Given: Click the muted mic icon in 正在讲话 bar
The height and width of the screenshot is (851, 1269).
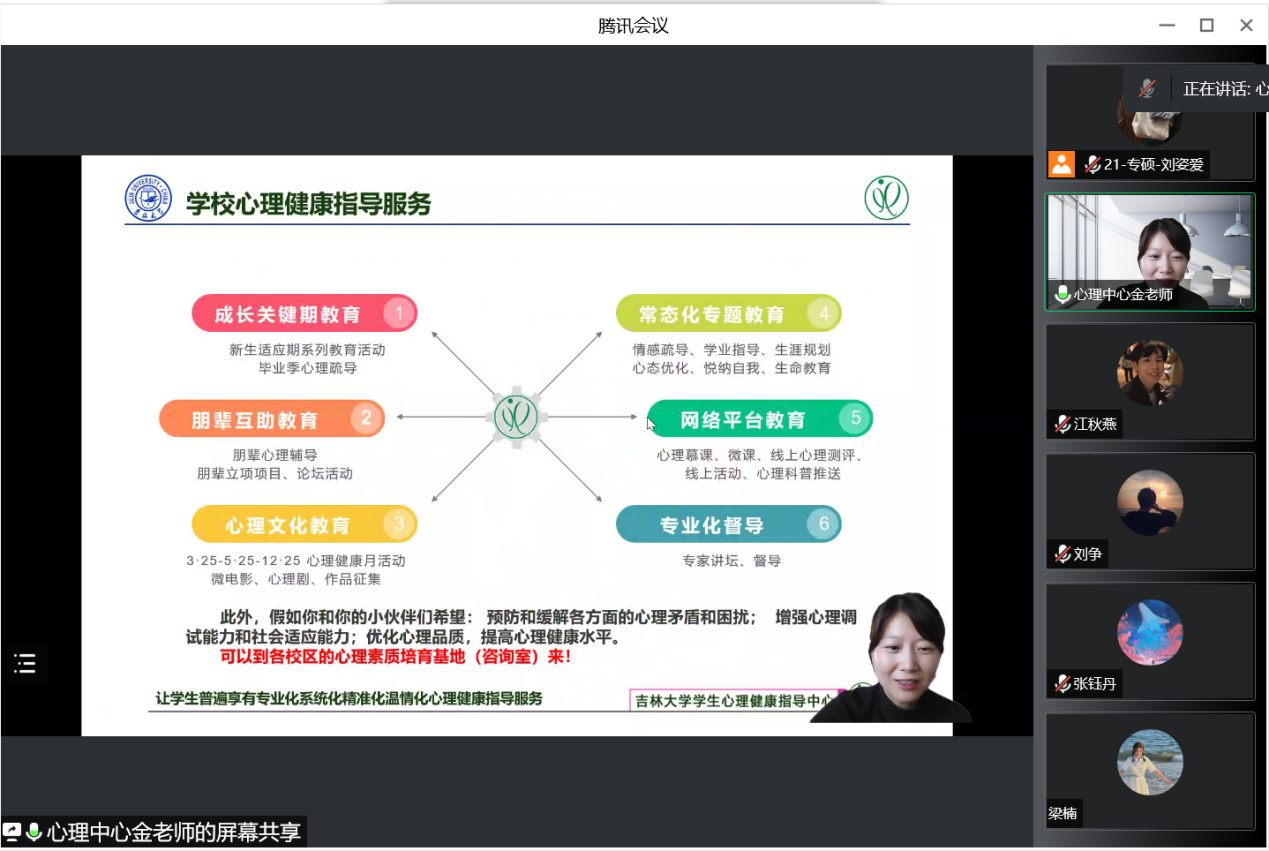Looking at the screenshot, I should click(1147, 89).
